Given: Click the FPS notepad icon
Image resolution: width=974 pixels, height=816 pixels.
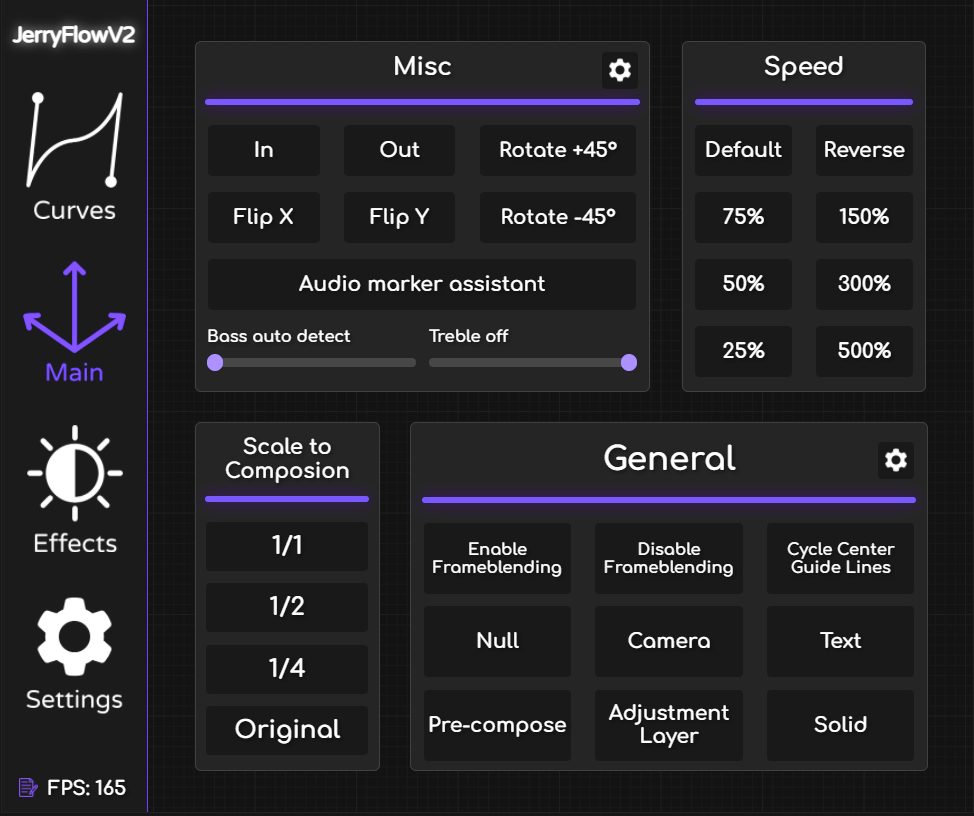Looking at the screenshot, I should coord(28,788).
